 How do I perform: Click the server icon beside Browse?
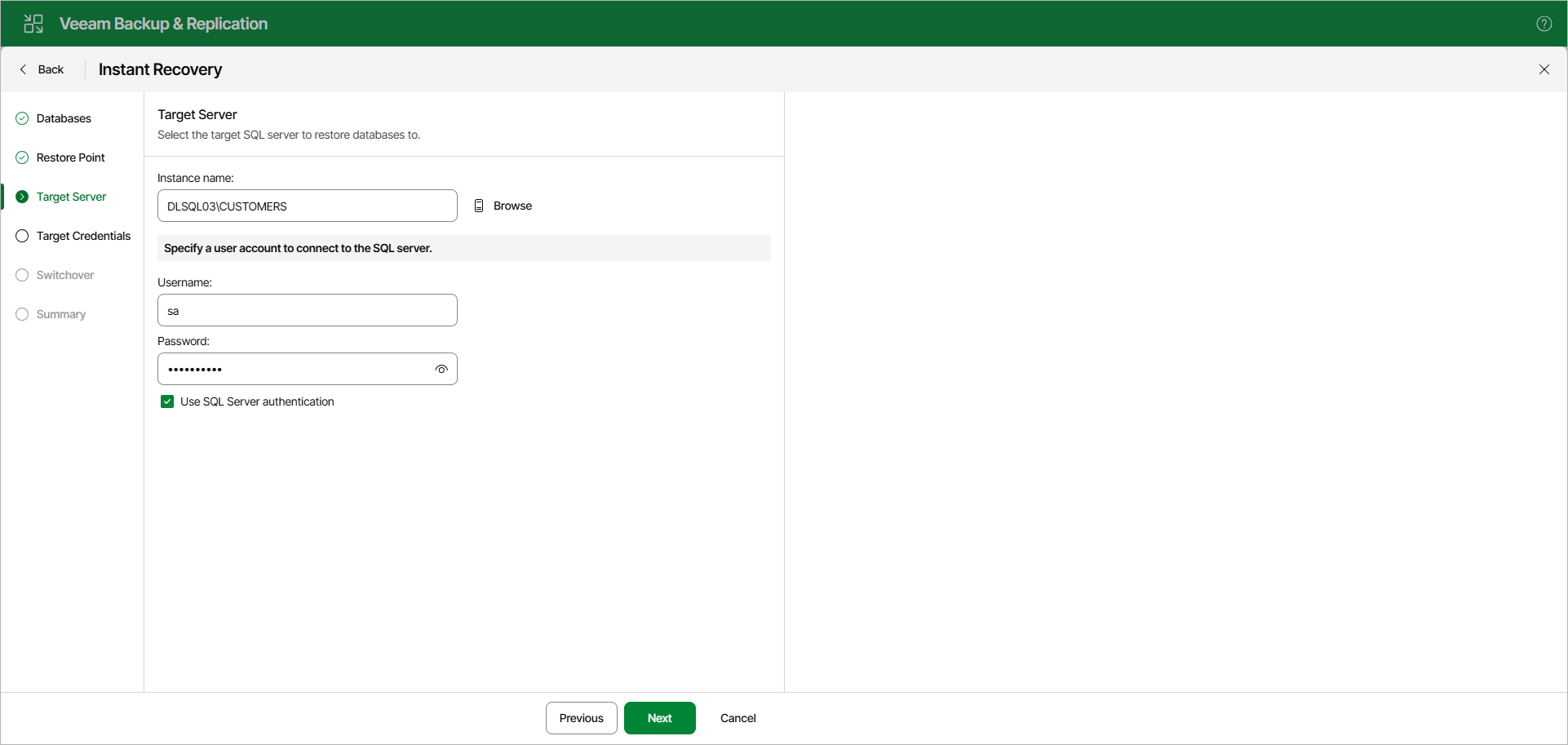[479, 206]
